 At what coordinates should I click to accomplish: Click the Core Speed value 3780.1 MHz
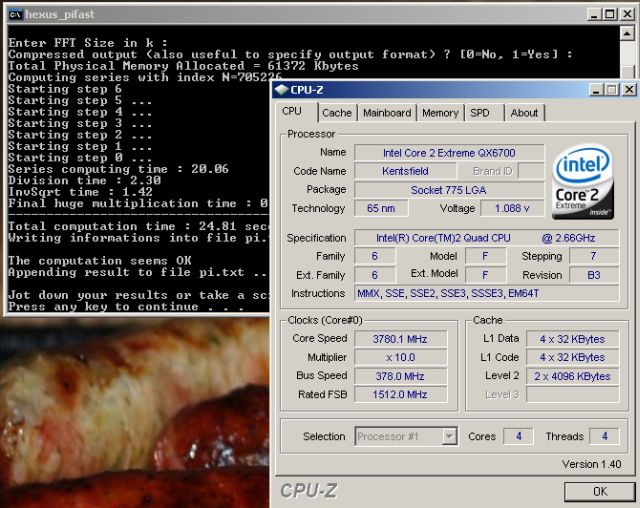[x=400, y=339]
